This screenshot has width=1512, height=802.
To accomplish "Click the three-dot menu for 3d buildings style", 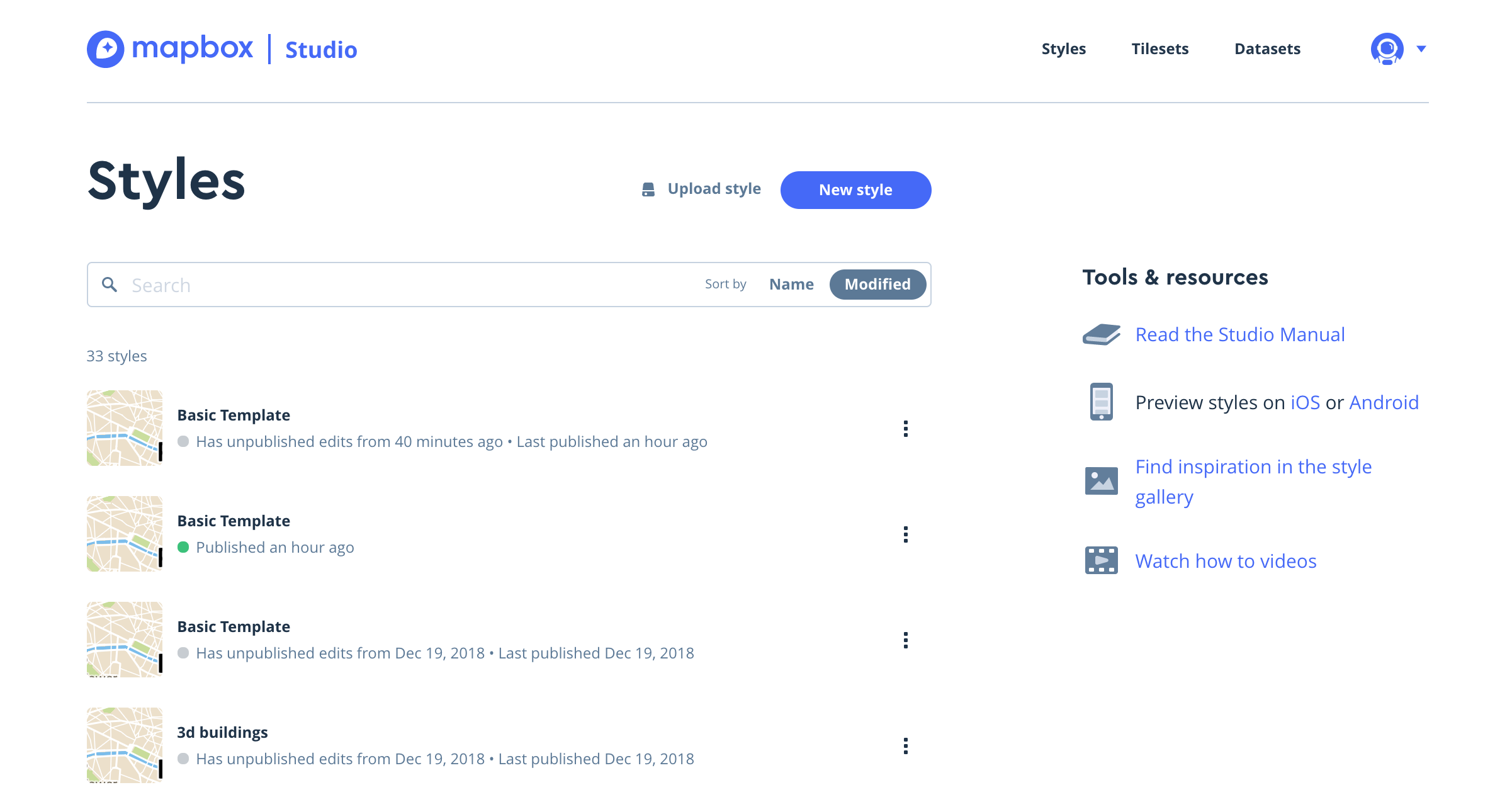I will (x=905, y=746).
